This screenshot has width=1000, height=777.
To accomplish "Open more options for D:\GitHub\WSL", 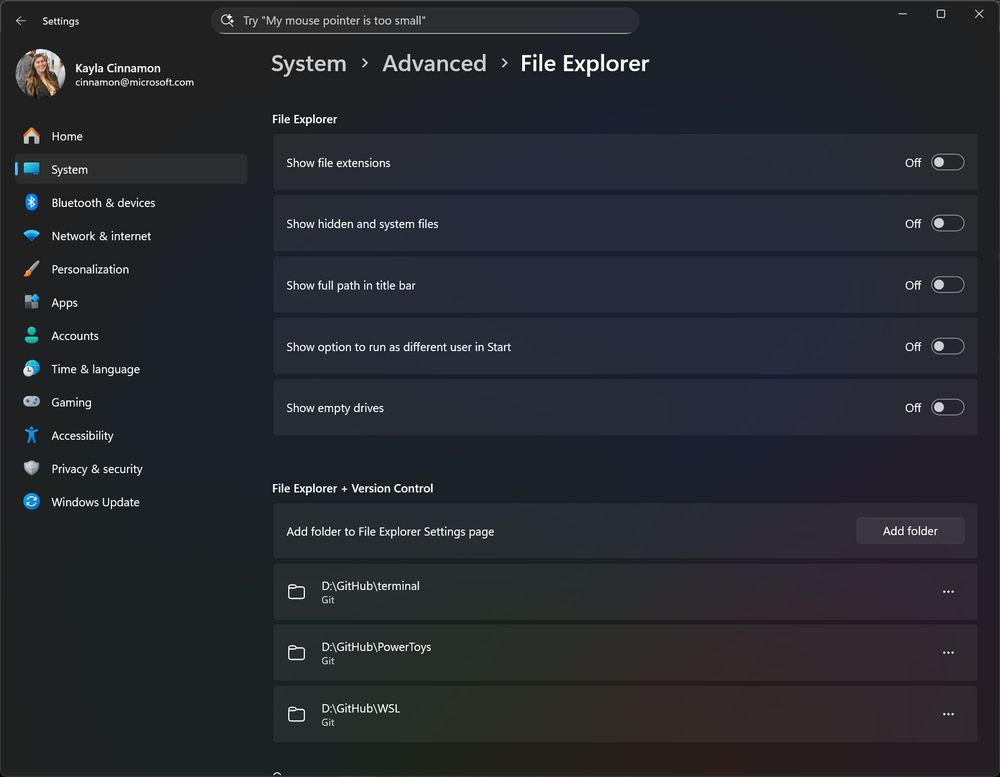I will click(948, 714).
